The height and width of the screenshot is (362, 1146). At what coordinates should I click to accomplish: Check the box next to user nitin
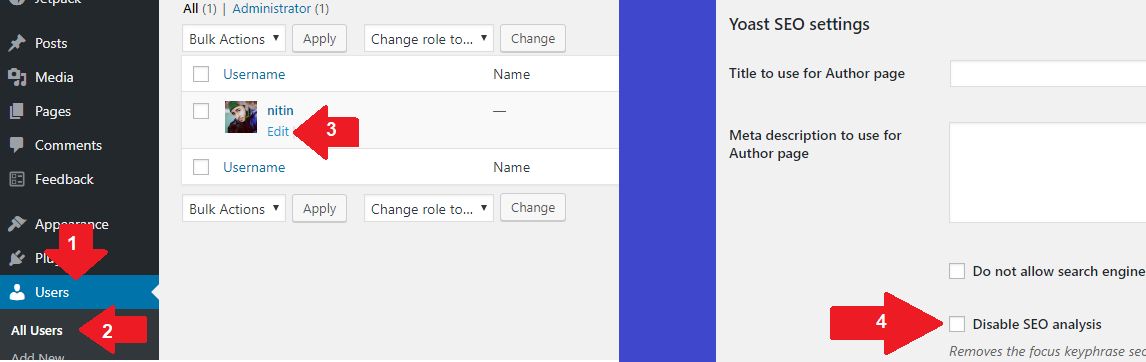(201, 111)
